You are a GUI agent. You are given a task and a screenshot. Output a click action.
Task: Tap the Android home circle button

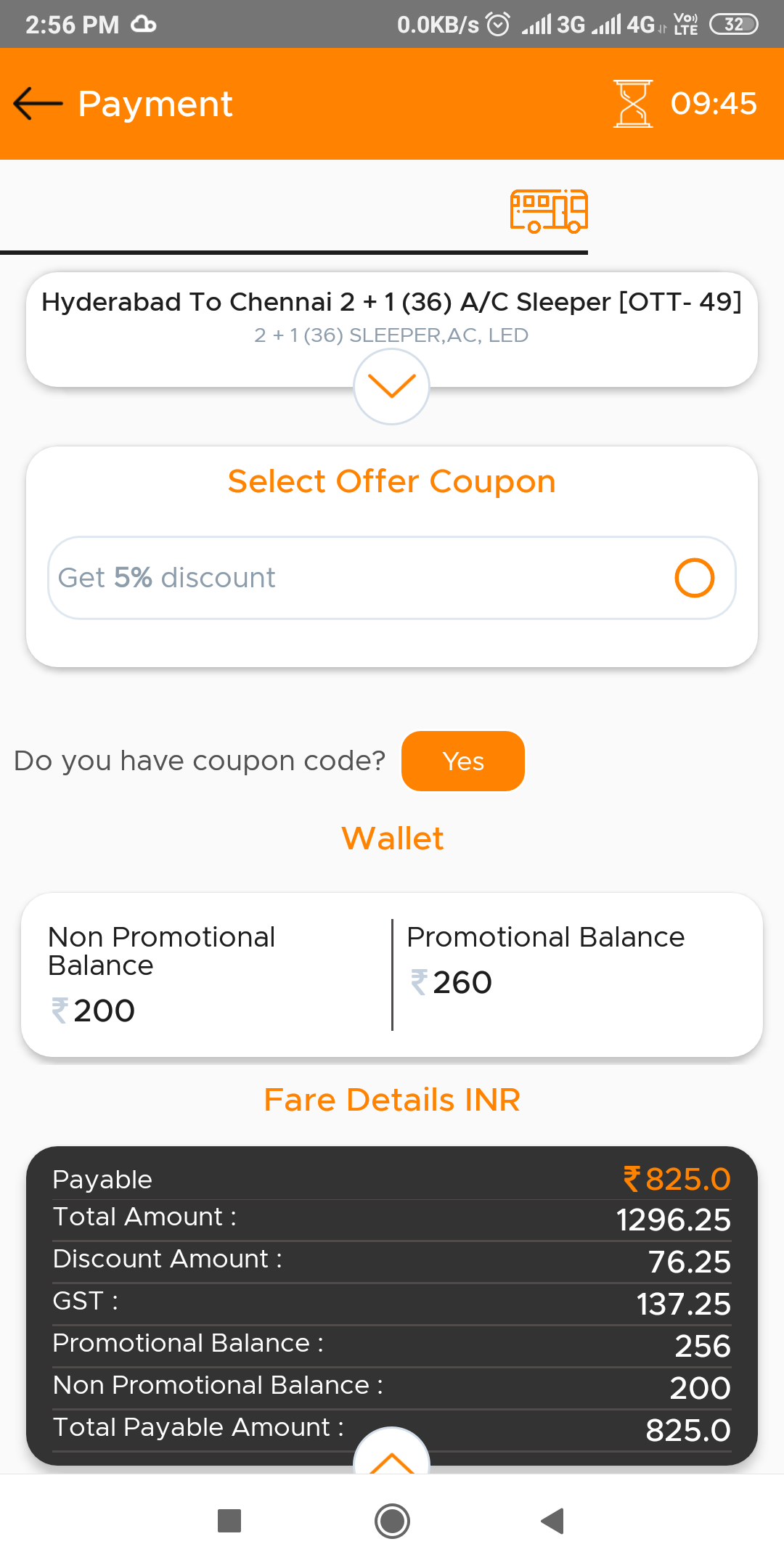392,1520
